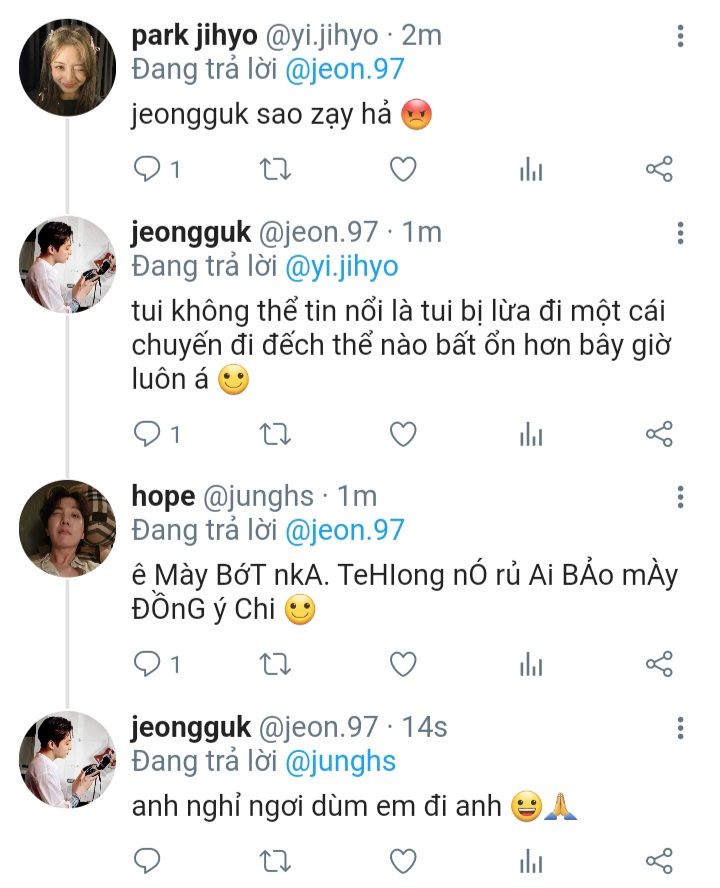Reply to jeongguk's tweet about the trip
The height and width of the screenshot is (888, 720).
pos(147,434)
